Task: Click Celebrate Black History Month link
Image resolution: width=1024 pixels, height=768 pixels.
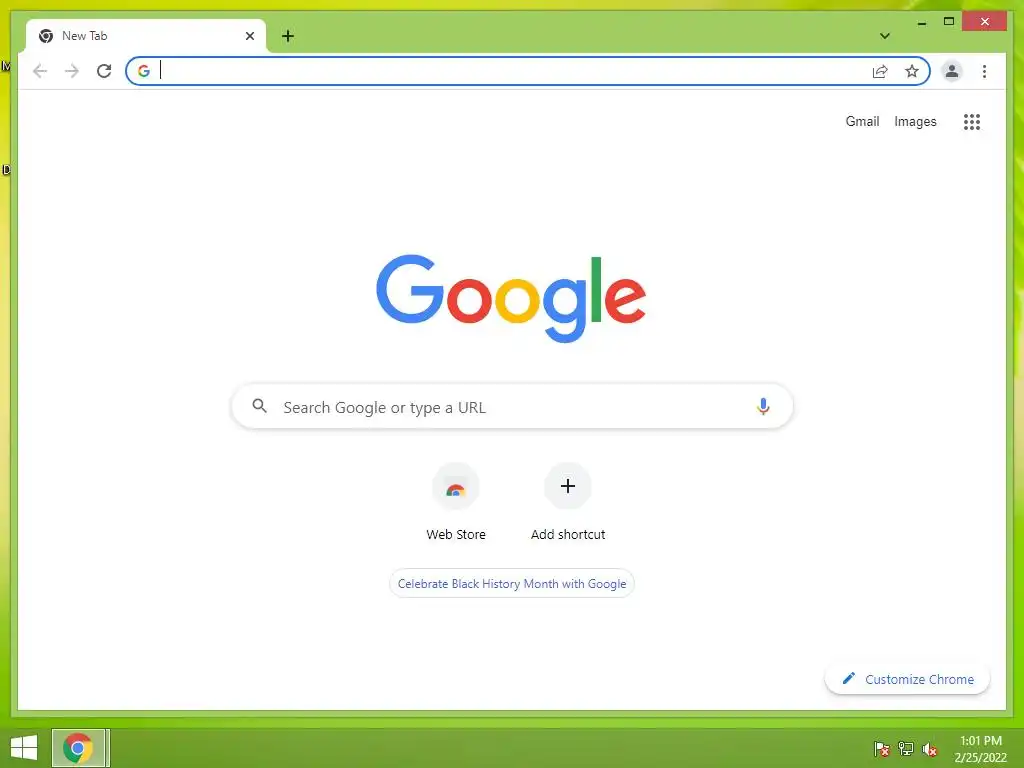Action: click(x=512, y=584)
